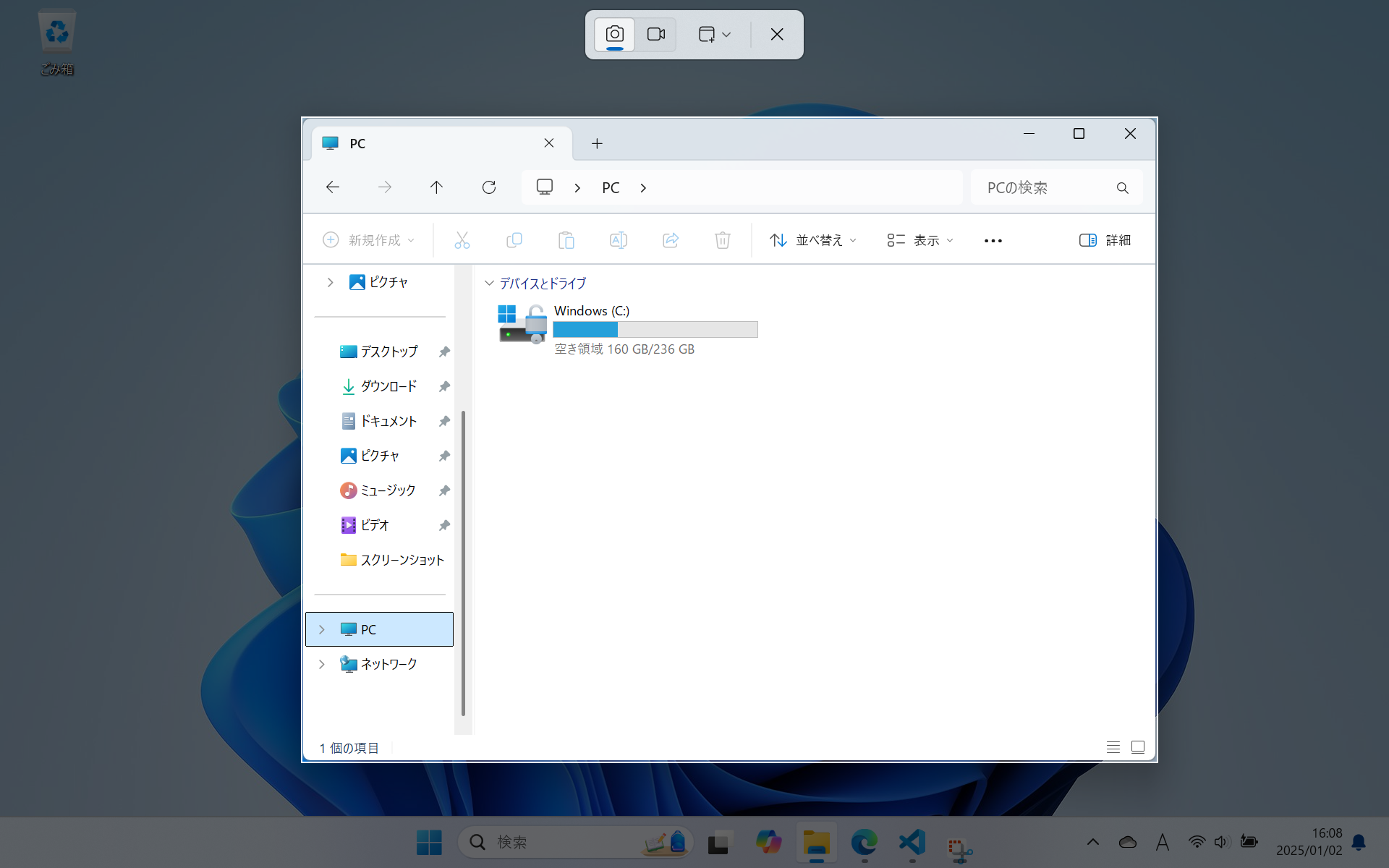Switch to video recording mode in Snipping toolbar

point(655,34)
